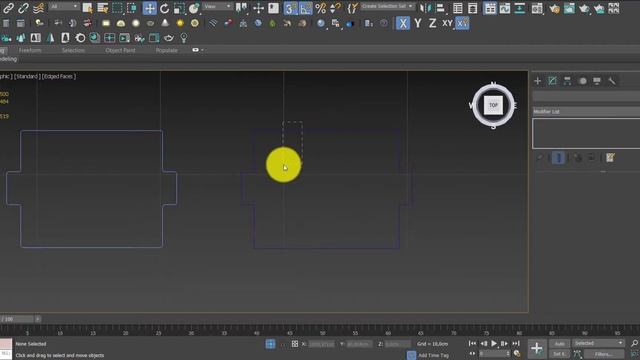Image resolution: width=640 pixels, height=360 pixels.
Task: Open Schematic View
Action: click(x=520, y=8)
